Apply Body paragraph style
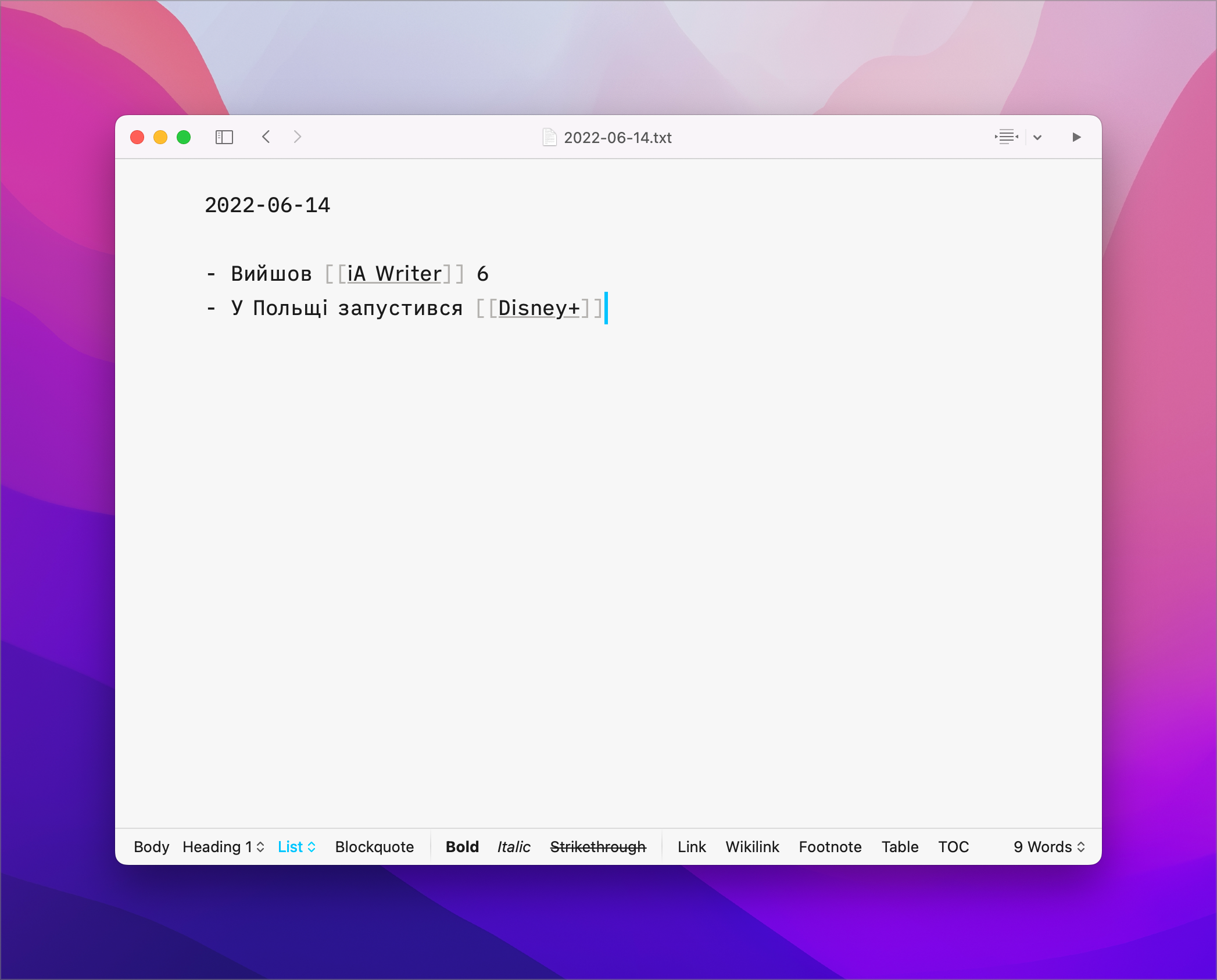The width and height of the screenshot is (1217, 980). 151,847
